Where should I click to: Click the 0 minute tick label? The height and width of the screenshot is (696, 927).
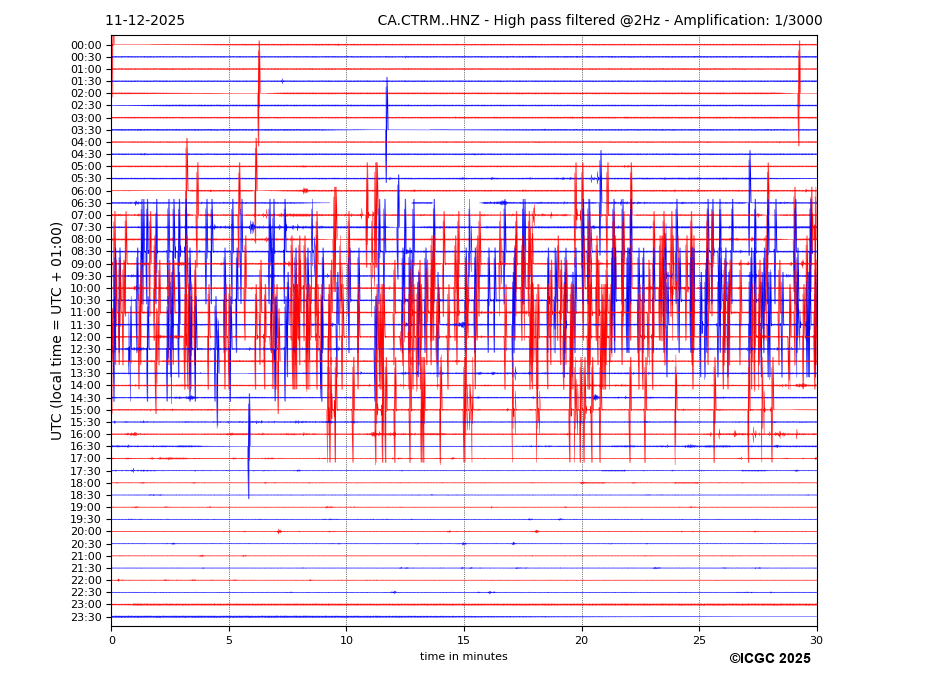coord(112,640)
